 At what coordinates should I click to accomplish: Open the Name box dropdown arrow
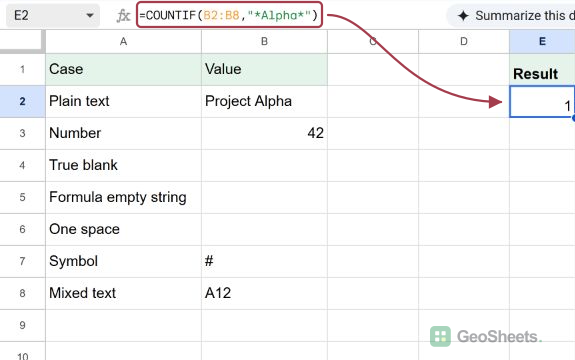pos(89,16)
